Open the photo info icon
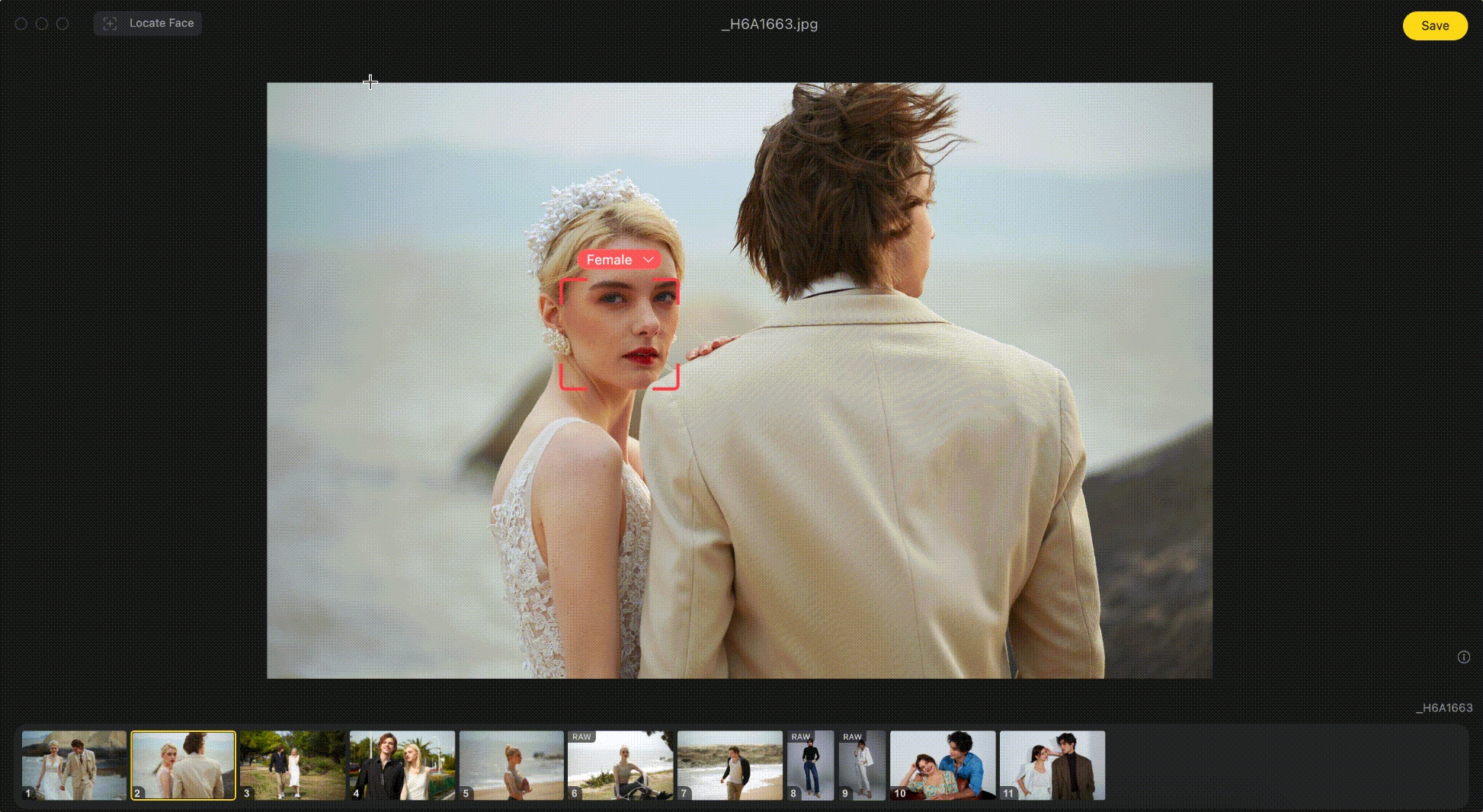This screenshot has width=1483, height=812. tap(1463, 657)
